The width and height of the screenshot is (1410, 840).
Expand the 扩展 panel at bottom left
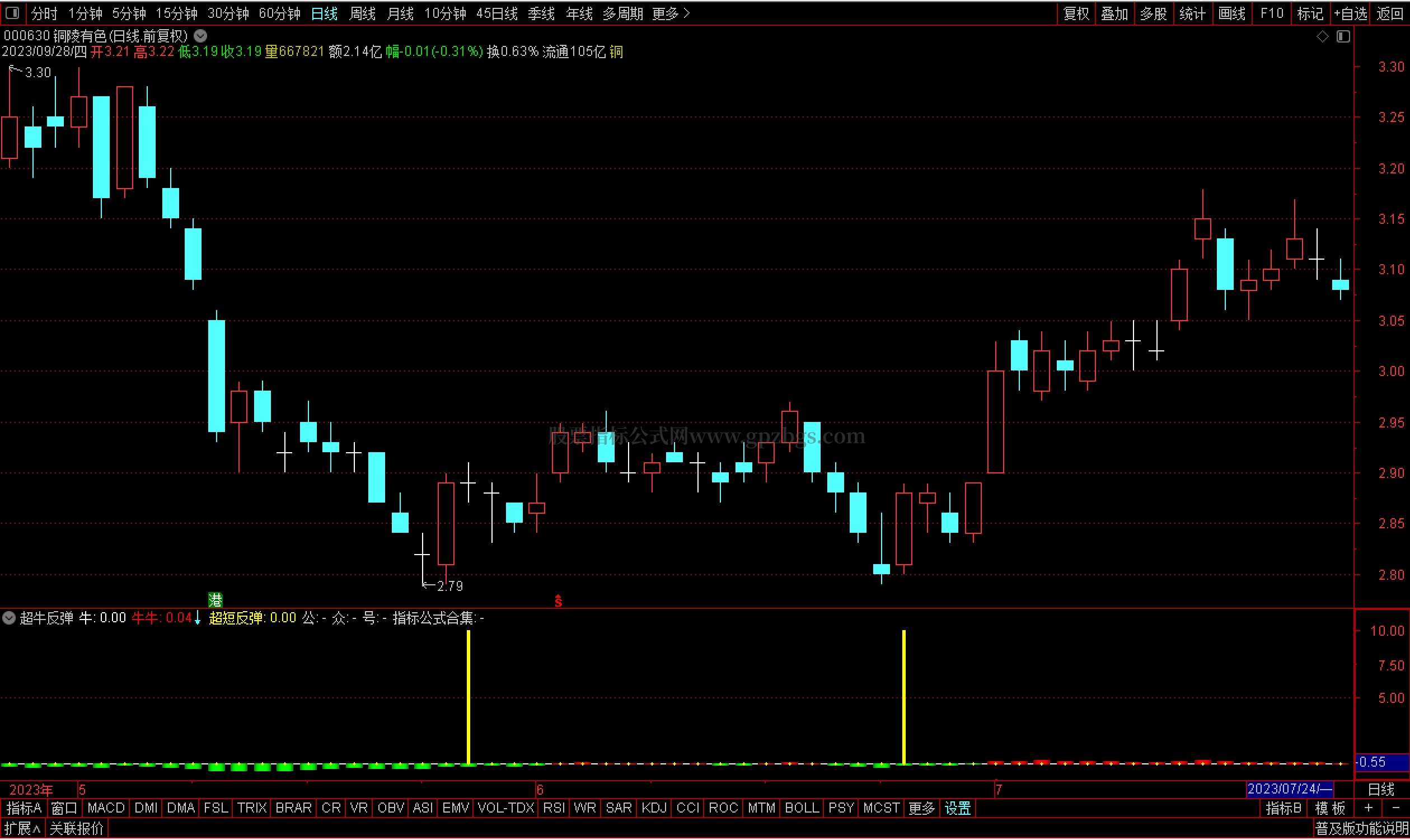click(x=22, y=829)
